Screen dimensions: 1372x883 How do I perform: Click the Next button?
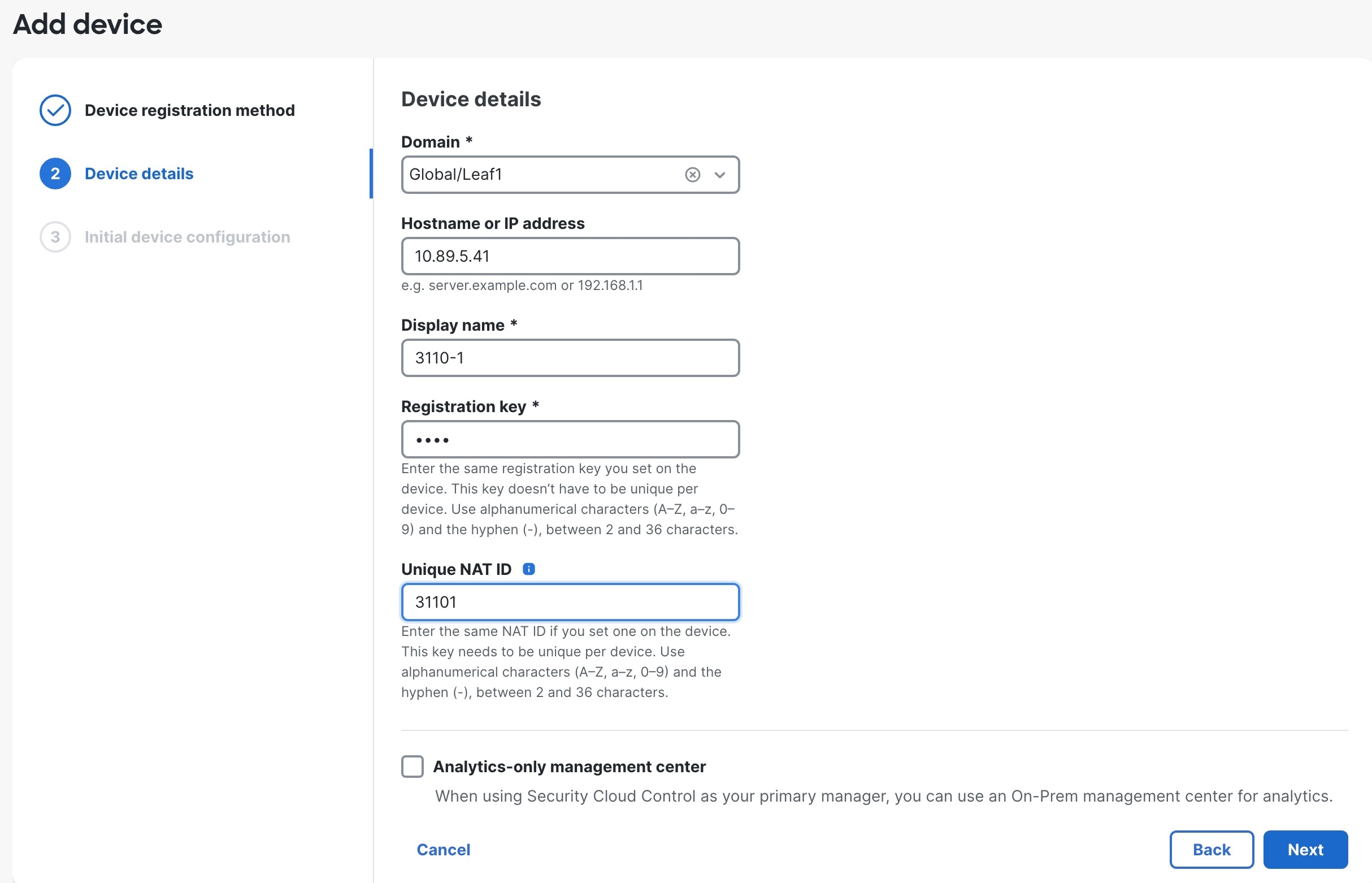point(1305,849)
